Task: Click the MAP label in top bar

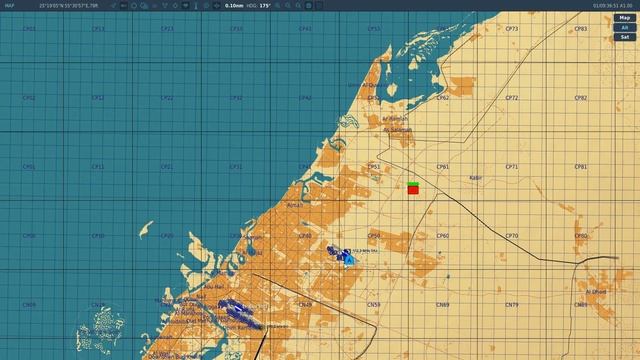Action: coord(9,6)
